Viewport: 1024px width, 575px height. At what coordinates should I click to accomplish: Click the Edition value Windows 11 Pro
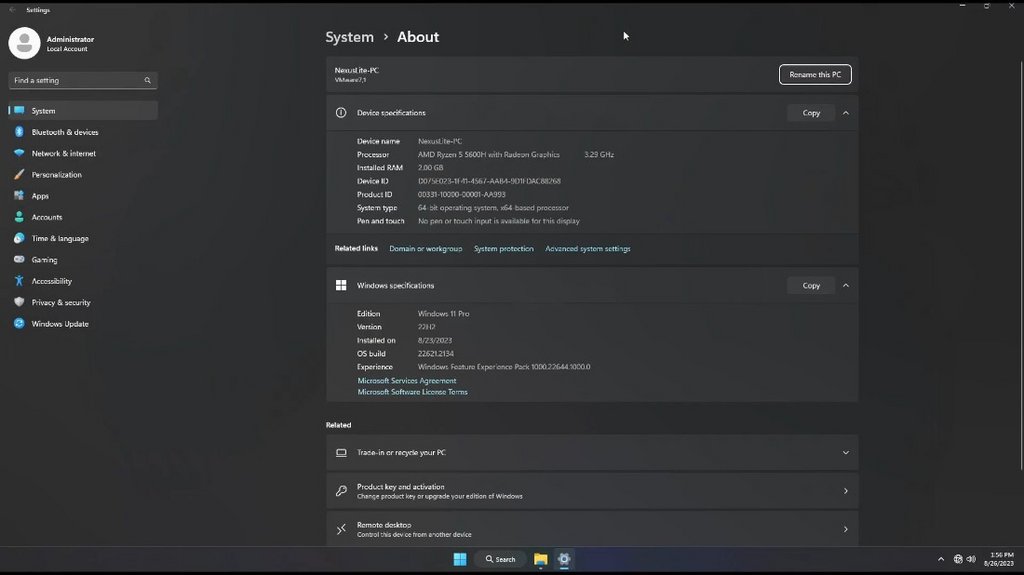click(x=443, y=314)
